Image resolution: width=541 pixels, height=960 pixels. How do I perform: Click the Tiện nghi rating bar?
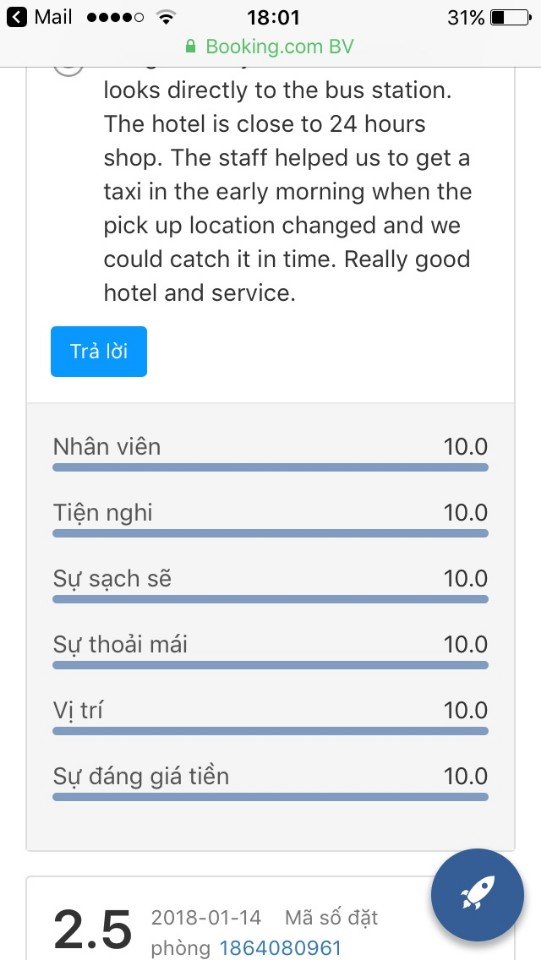(270, 533)
